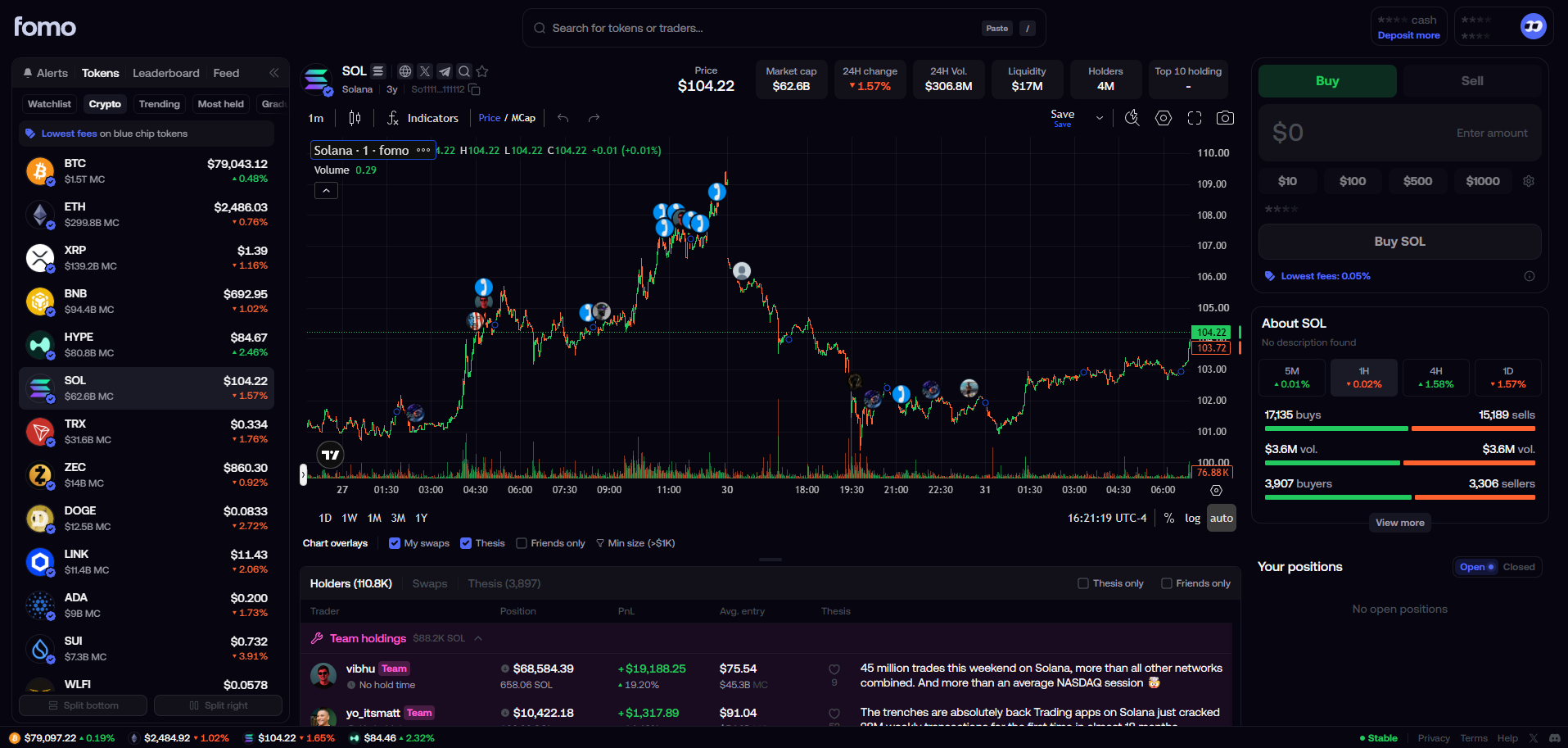
Task: Click buyers versus sellers ratio bar
Action: click(x=1400, y=497)
